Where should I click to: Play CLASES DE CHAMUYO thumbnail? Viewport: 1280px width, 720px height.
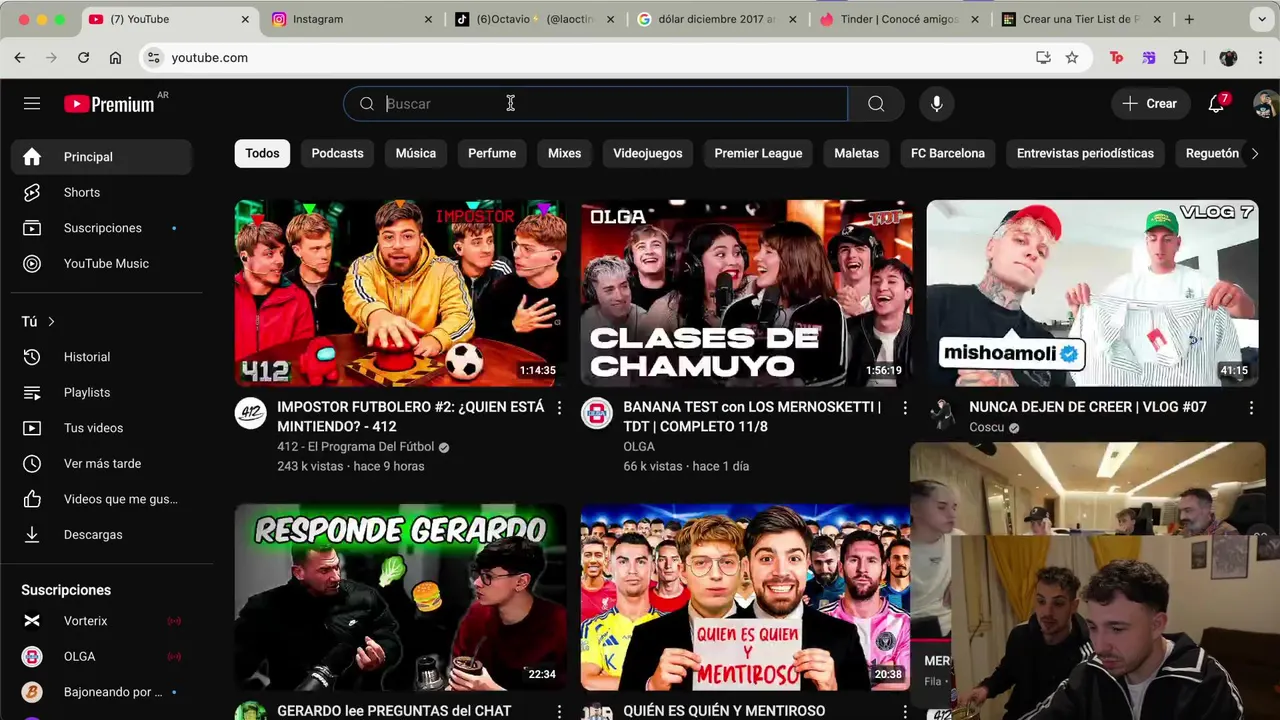(746, 293)
